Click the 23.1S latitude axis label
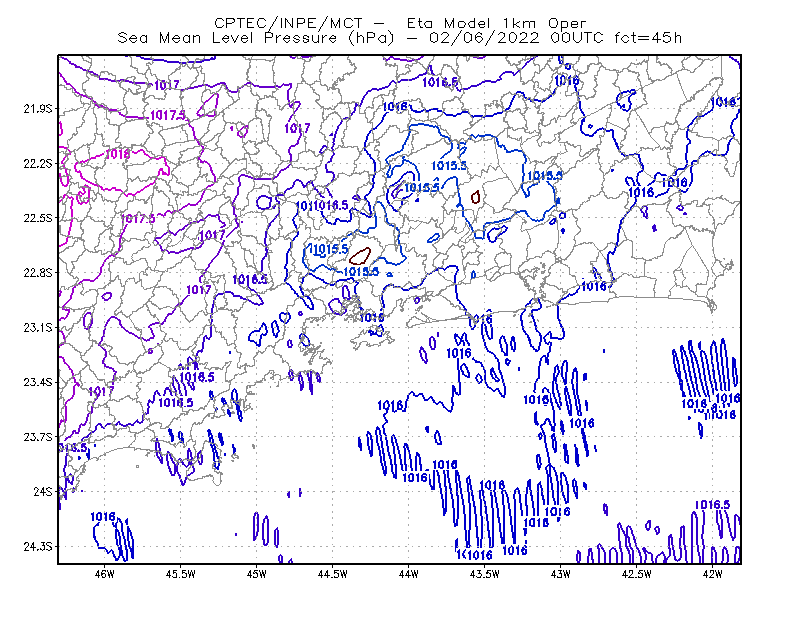This screenshot has width=800, height=618. click(x=38, y=328)
